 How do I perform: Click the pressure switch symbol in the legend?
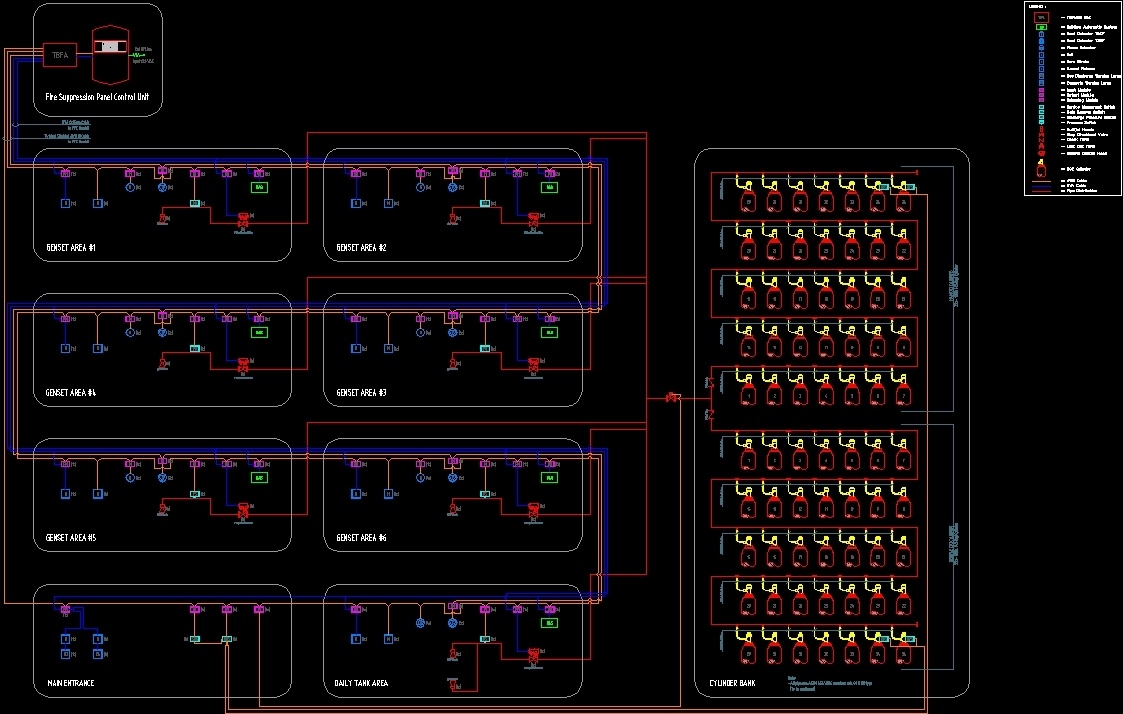(x=1041, y=122)
